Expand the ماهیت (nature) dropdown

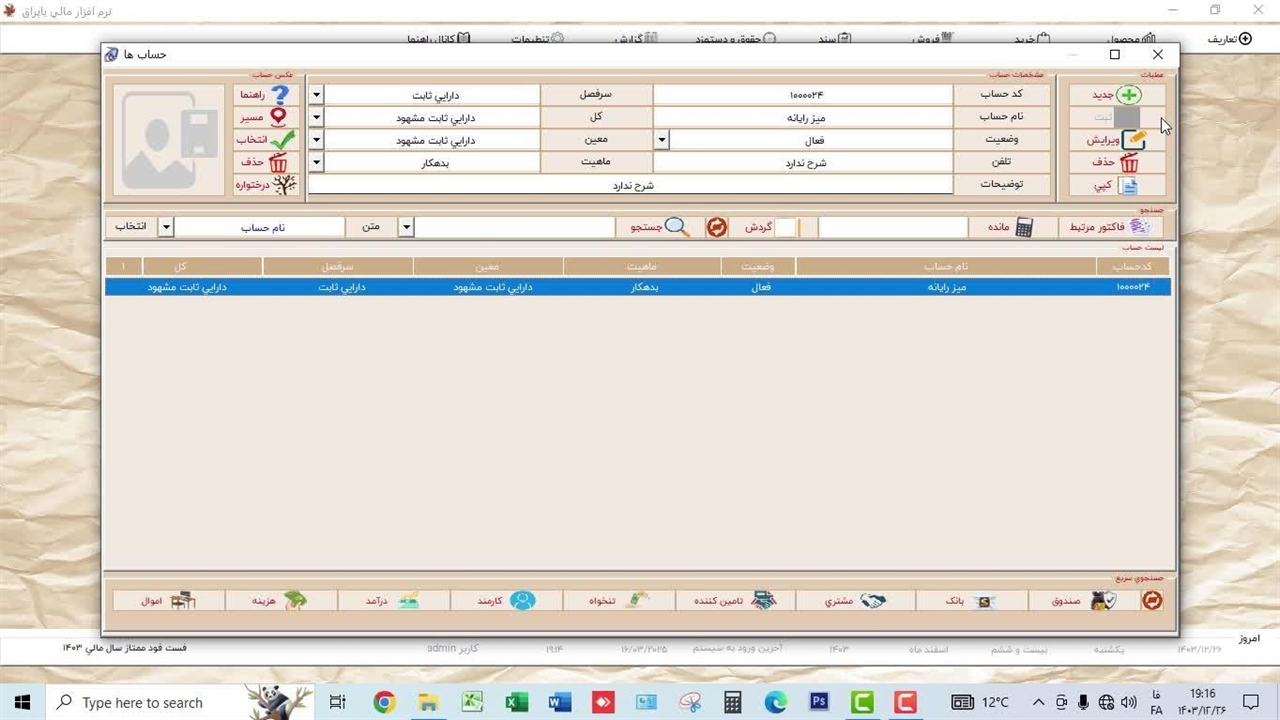click(316, 162)
